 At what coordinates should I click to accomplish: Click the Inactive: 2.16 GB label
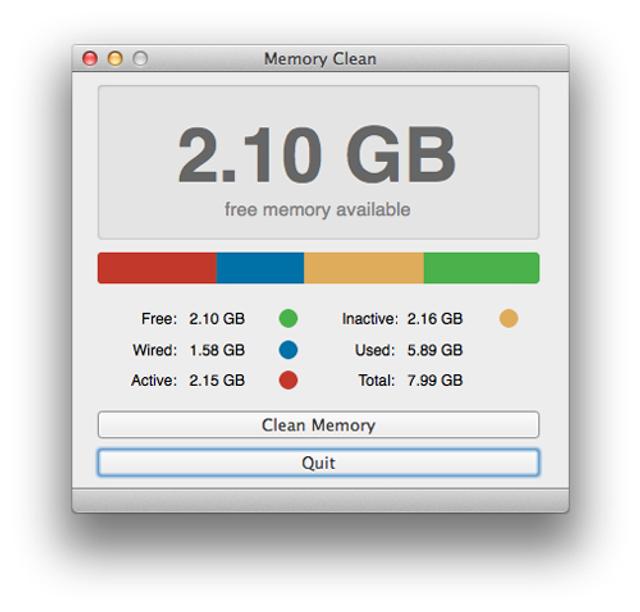point(402,319)
